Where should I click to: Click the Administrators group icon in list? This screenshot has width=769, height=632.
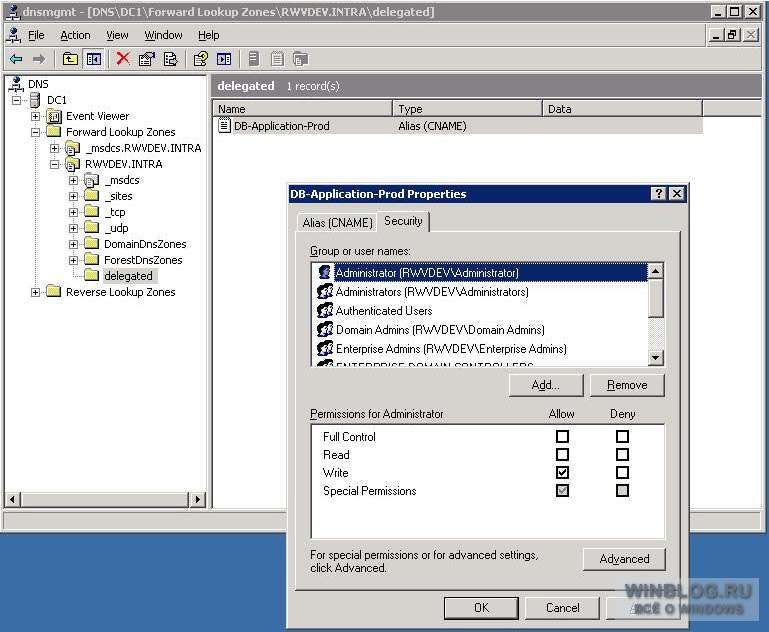click(x=325, y=291)
